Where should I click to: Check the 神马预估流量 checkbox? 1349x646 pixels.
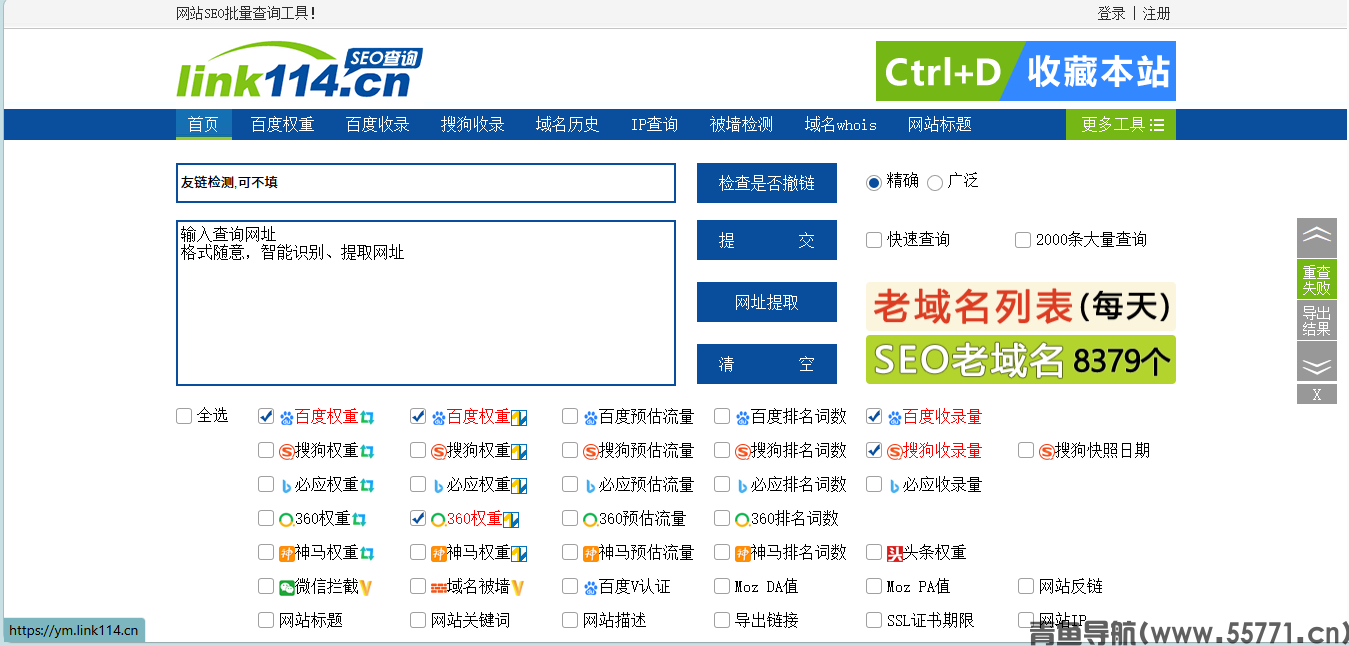pos(570,552)
